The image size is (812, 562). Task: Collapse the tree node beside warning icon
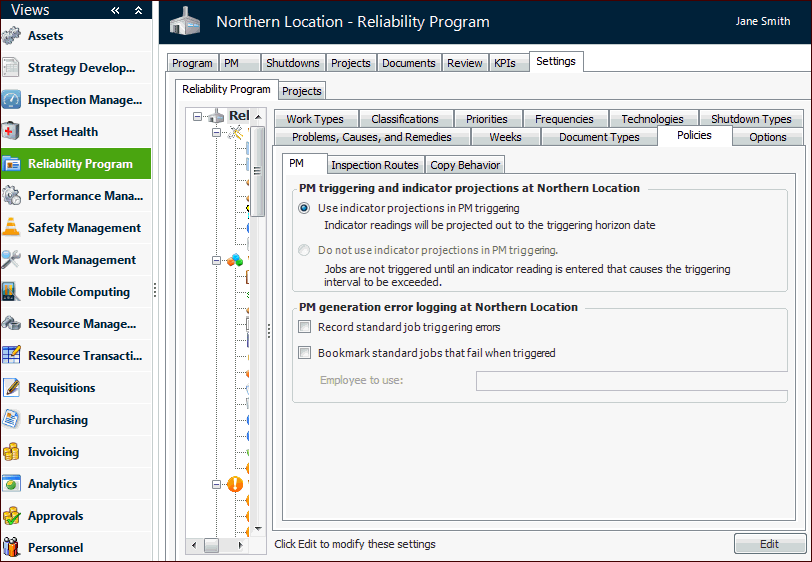point(216,484)
